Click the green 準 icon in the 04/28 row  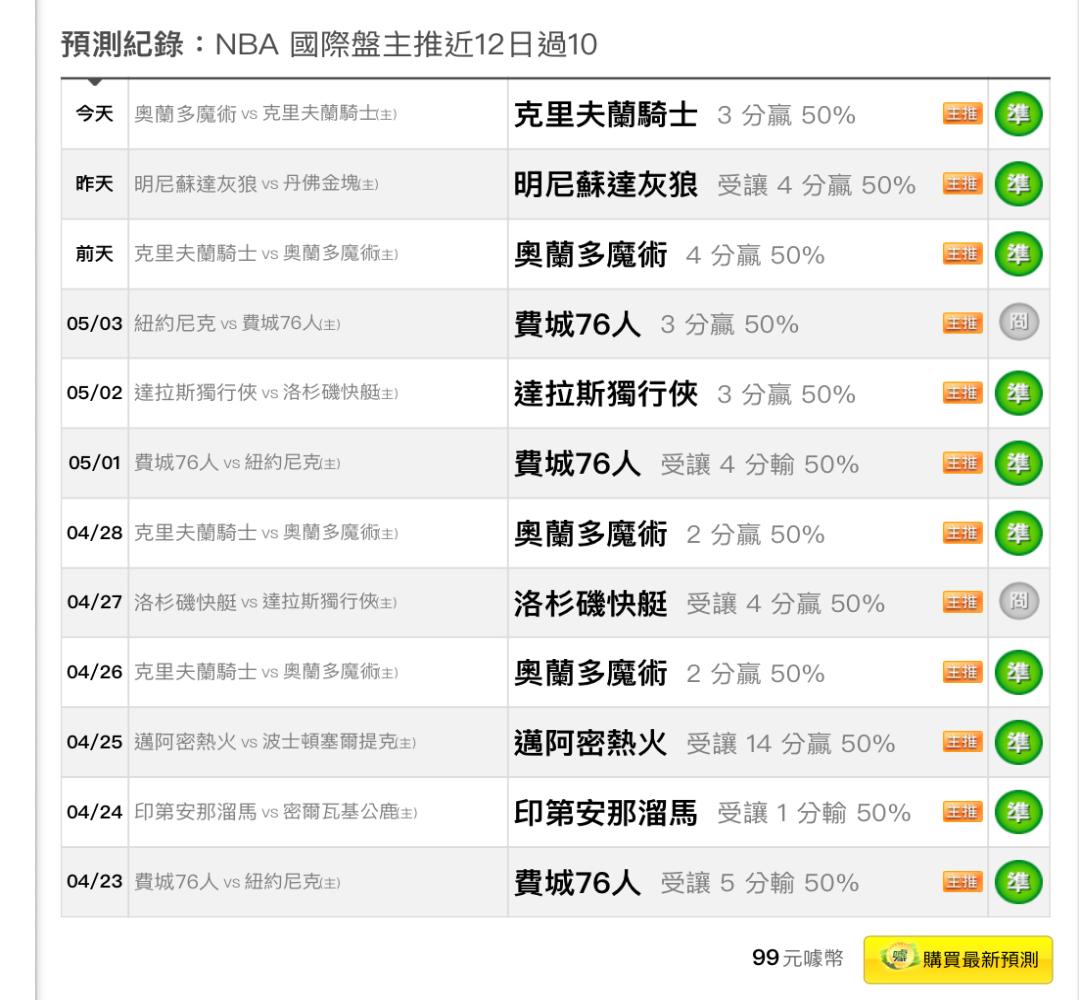[x=1018, y=533]
